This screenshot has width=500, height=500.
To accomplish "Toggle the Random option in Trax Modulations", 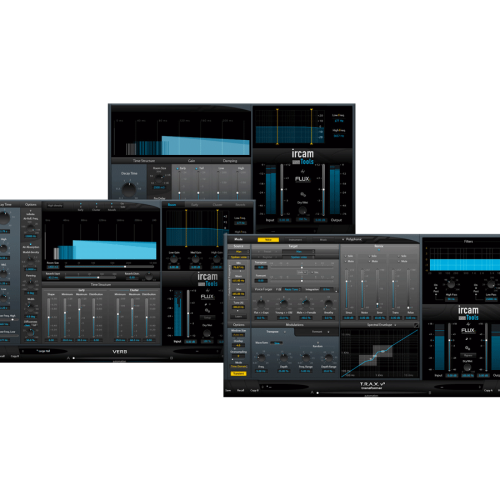I will click(318, 343).
